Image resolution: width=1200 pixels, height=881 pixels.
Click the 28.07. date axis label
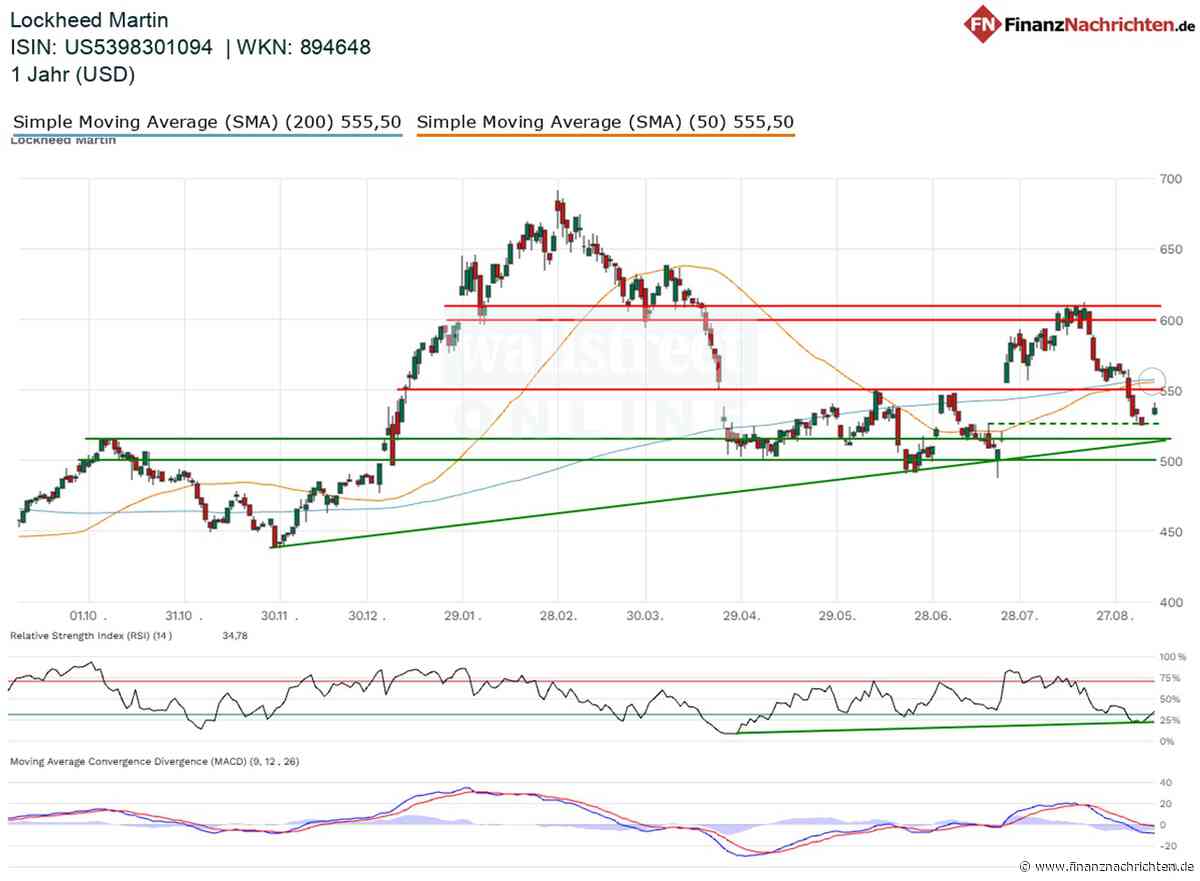(1019, 617)
